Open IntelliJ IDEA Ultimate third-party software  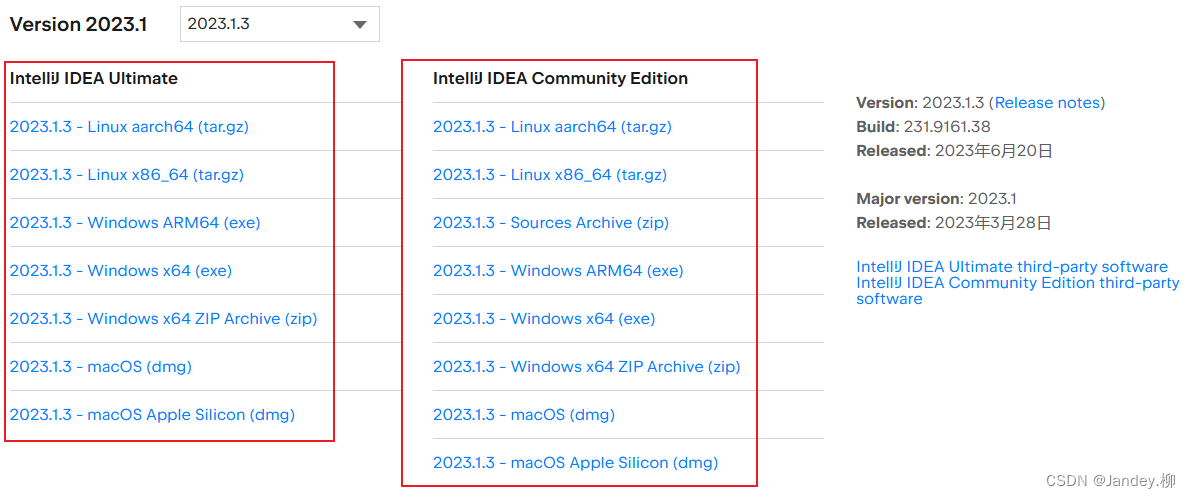[1012, 267]
